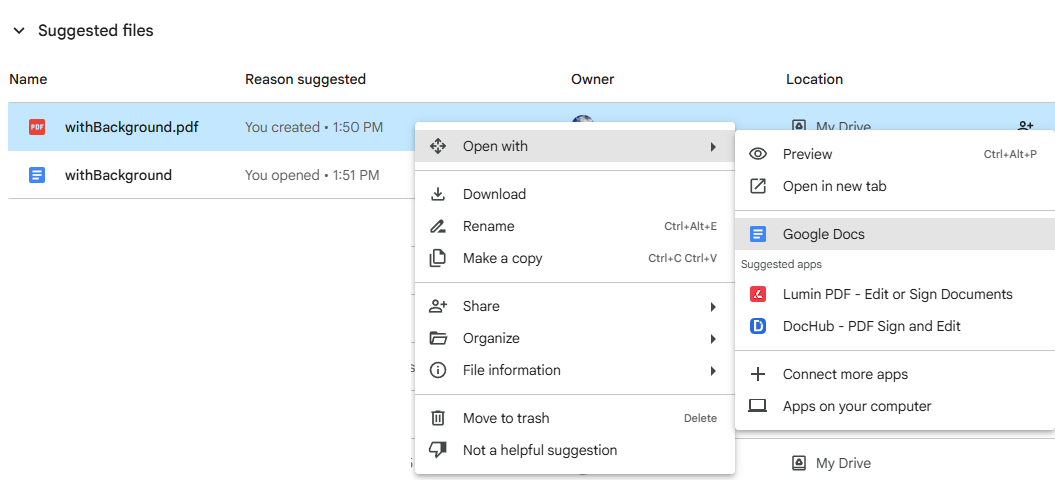Click the Rename pencil icon

click(438, 226)
